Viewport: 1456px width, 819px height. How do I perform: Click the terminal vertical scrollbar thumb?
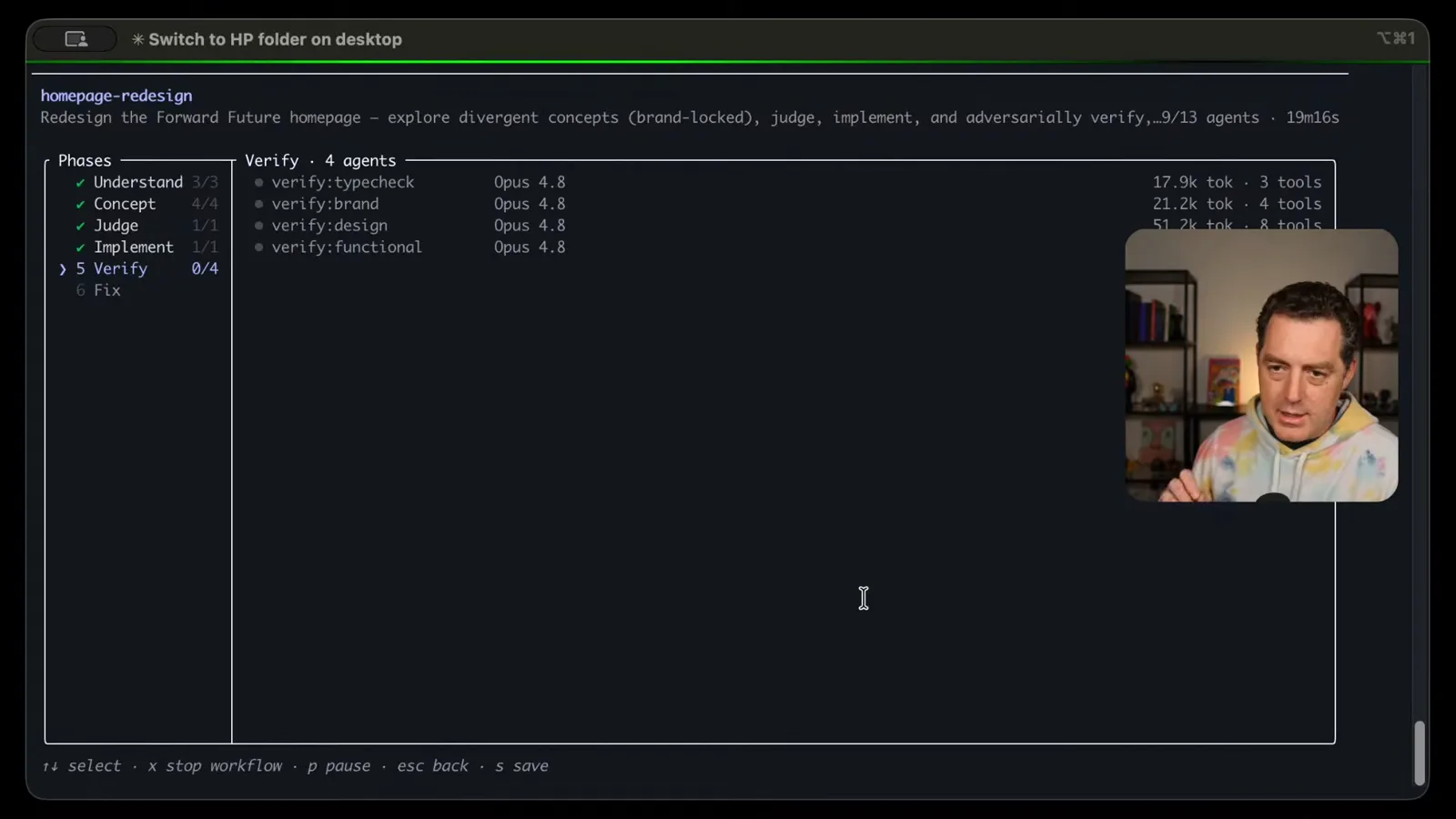1419,753
